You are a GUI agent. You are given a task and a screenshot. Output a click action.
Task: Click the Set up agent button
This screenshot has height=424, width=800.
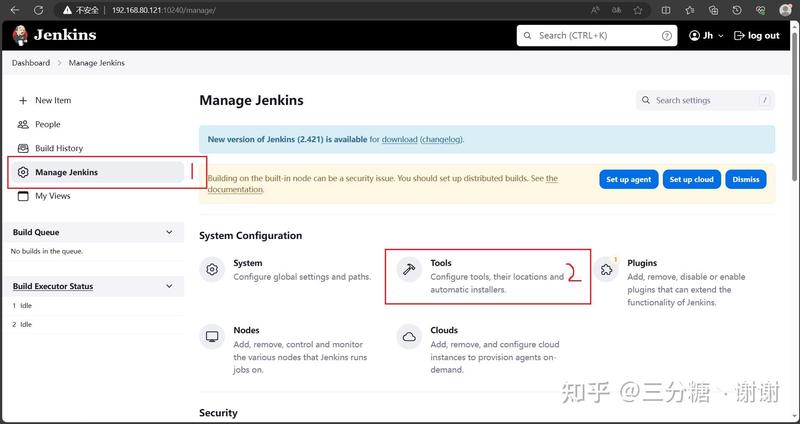(629, 180)
